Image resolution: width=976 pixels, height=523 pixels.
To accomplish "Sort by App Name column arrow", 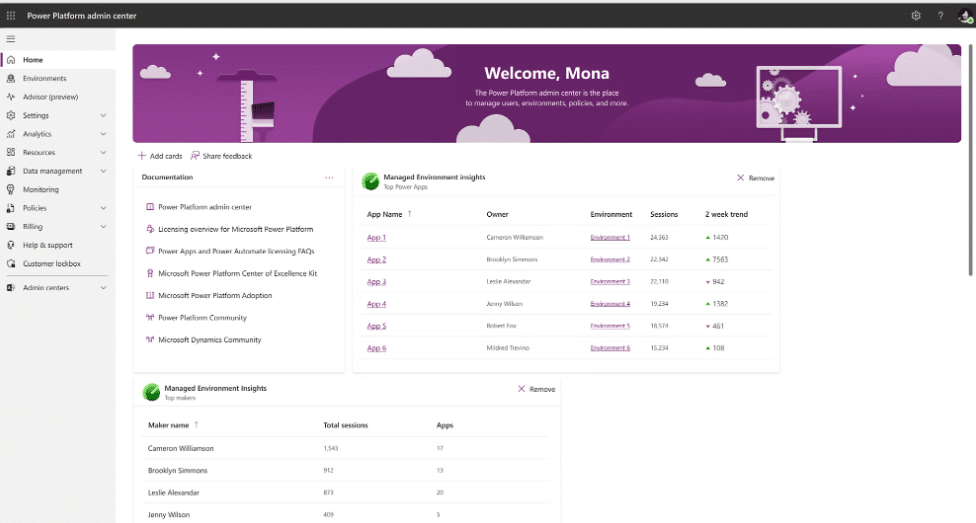I will click(x=410, y=214).
